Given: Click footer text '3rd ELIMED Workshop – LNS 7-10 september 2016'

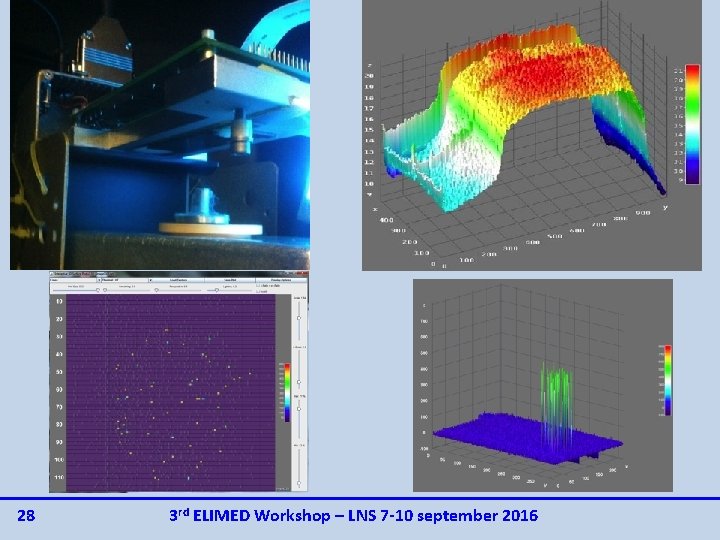Looking at the screenshot, I should coord(354,515).
